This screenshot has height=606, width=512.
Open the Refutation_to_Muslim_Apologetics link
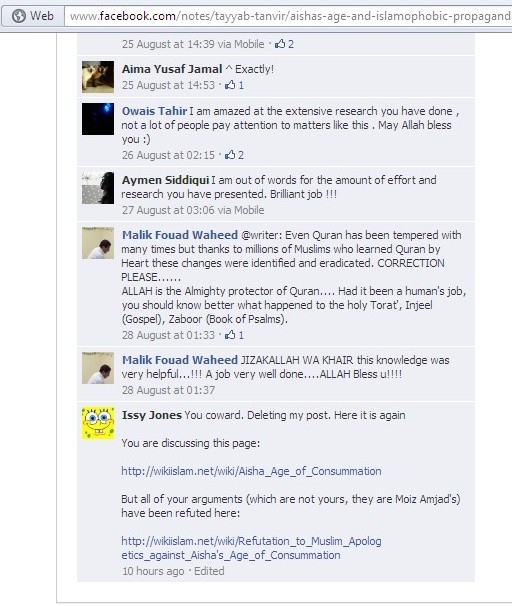251,548
